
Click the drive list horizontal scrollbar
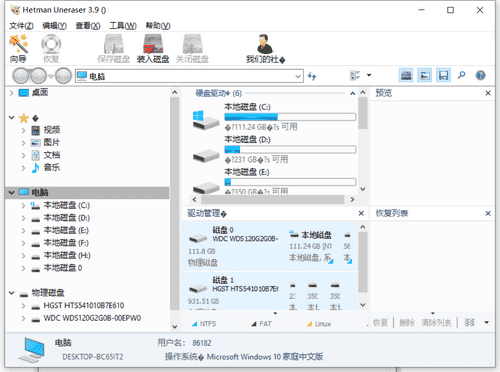click(x=272, y=199)
